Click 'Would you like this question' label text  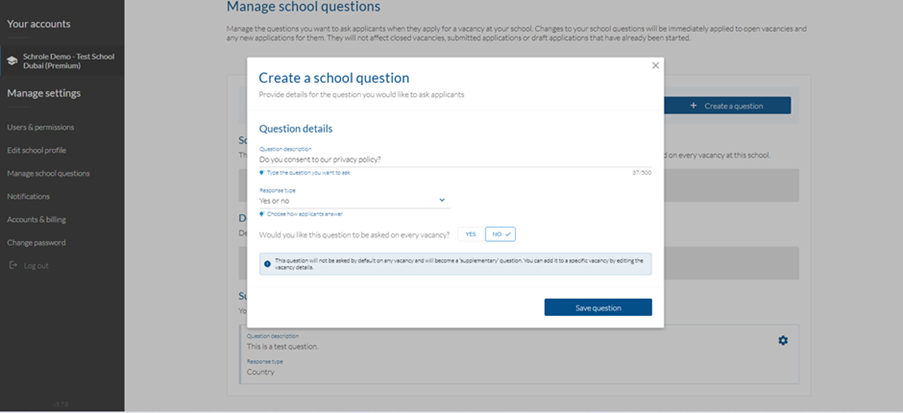point(354,234)
